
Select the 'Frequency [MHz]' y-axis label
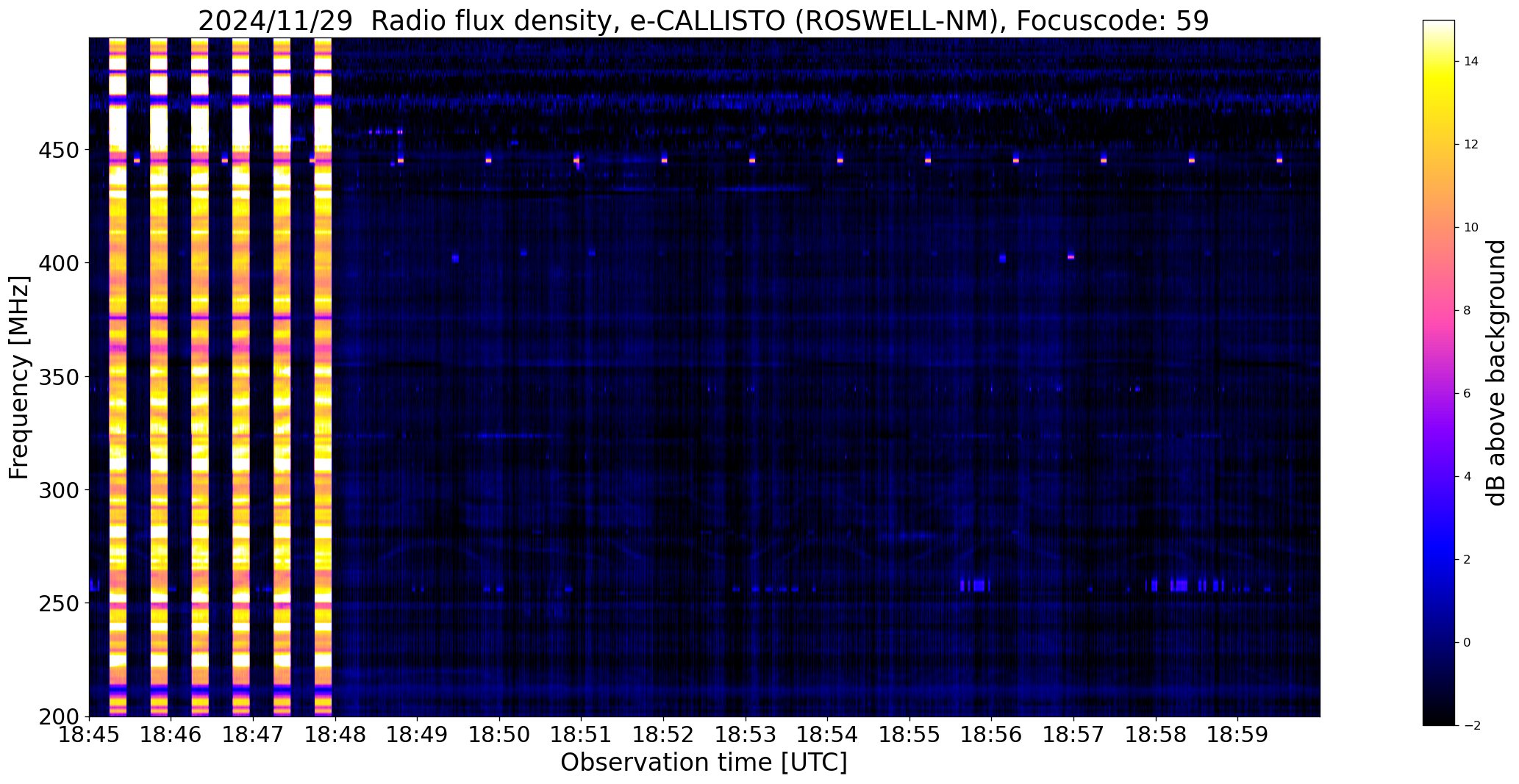tap(20, 377)
